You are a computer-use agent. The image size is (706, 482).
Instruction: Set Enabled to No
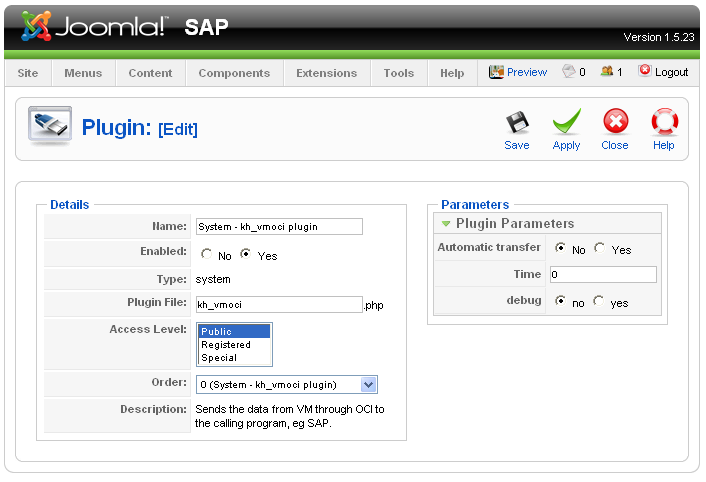point(206,255)
